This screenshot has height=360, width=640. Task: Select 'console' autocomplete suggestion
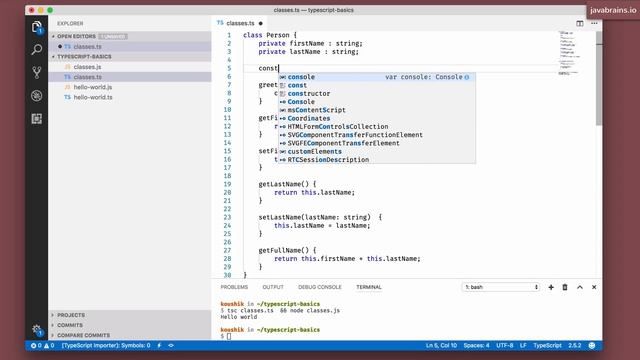(377, 77)
